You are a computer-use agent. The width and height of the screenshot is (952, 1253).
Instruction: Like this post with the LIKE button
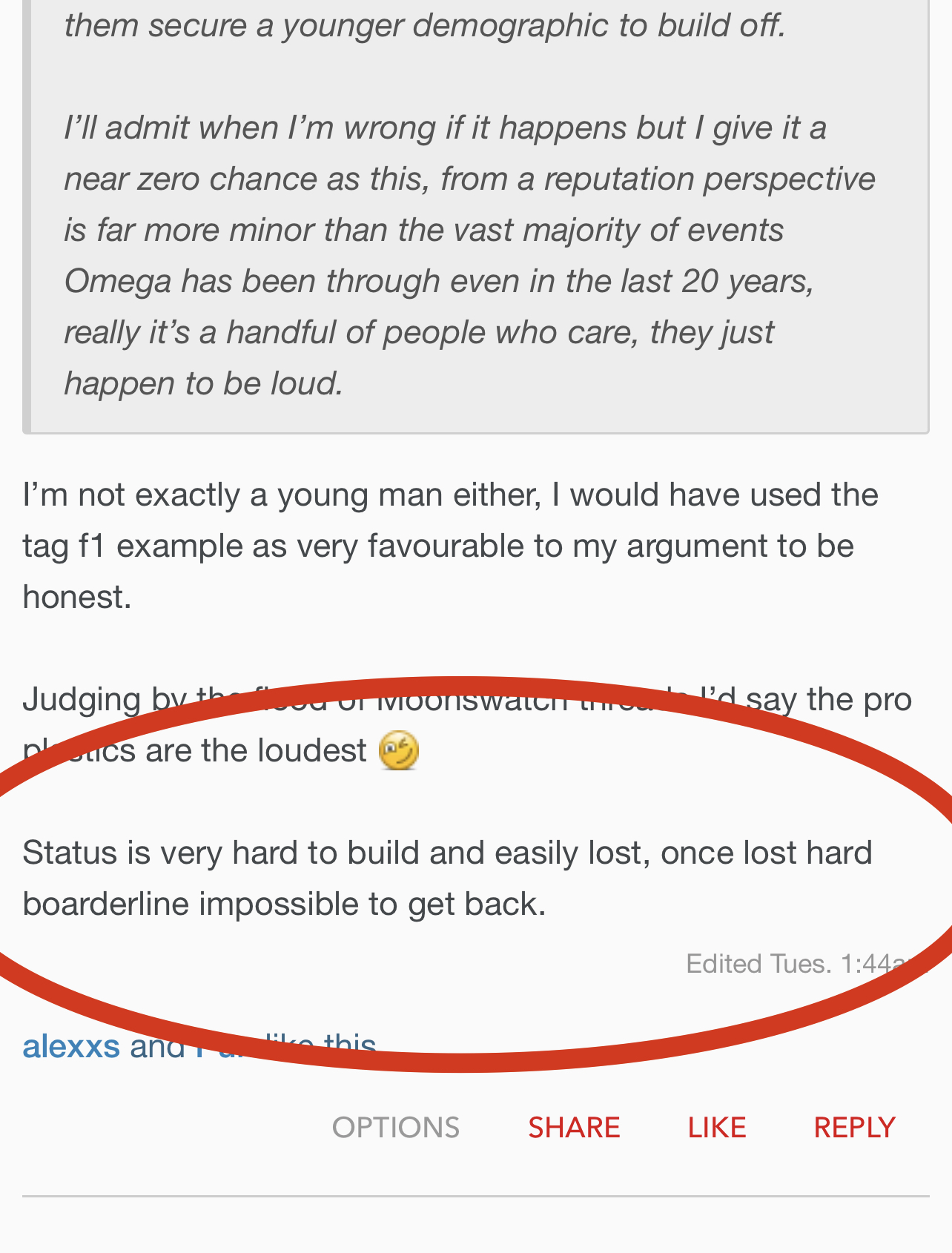(716, 1128)
